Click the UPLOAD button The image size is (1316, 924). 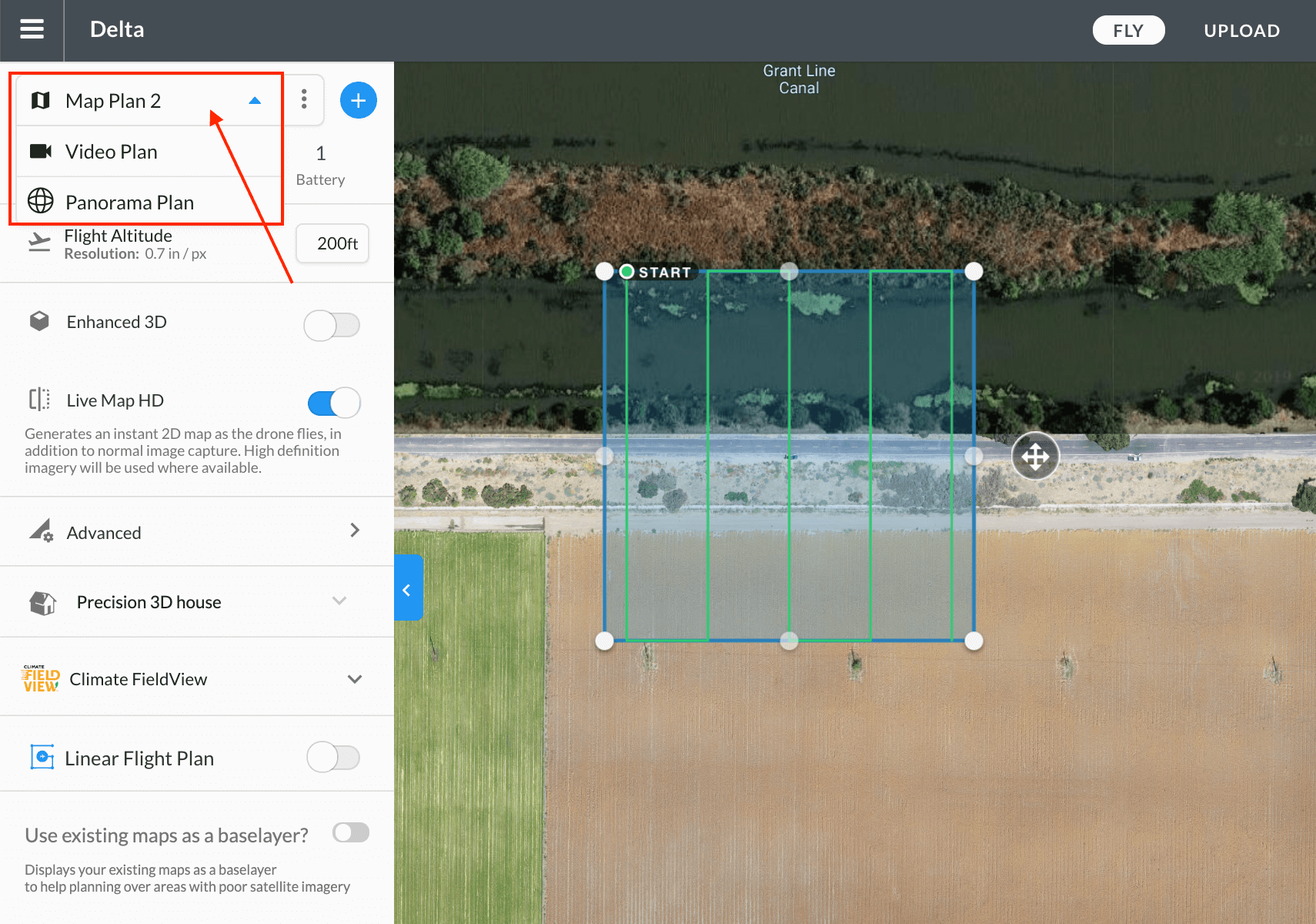pyautogui.click(x=1241, y=31)
